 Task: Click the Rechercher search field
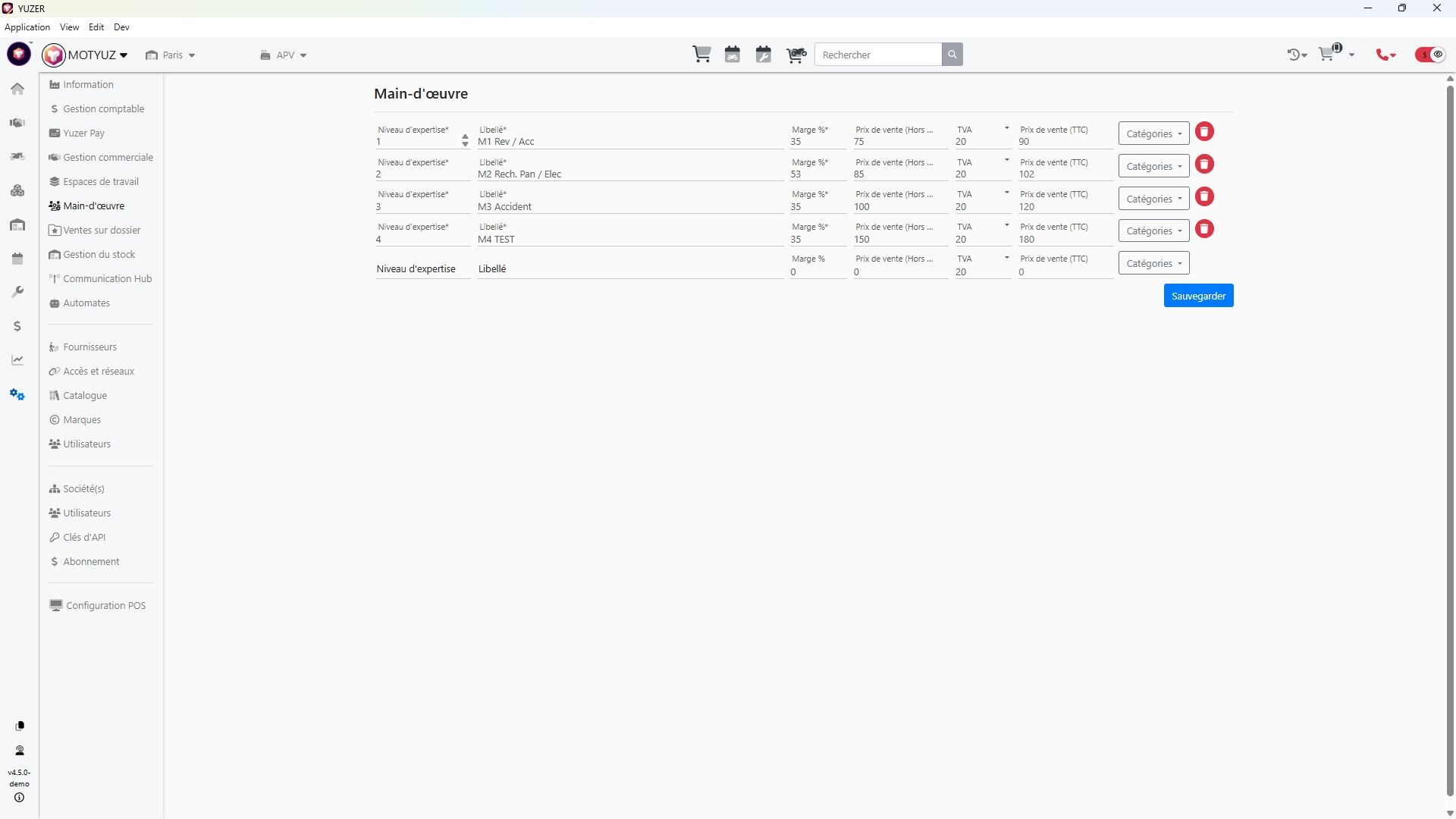[x=877, y=55]
